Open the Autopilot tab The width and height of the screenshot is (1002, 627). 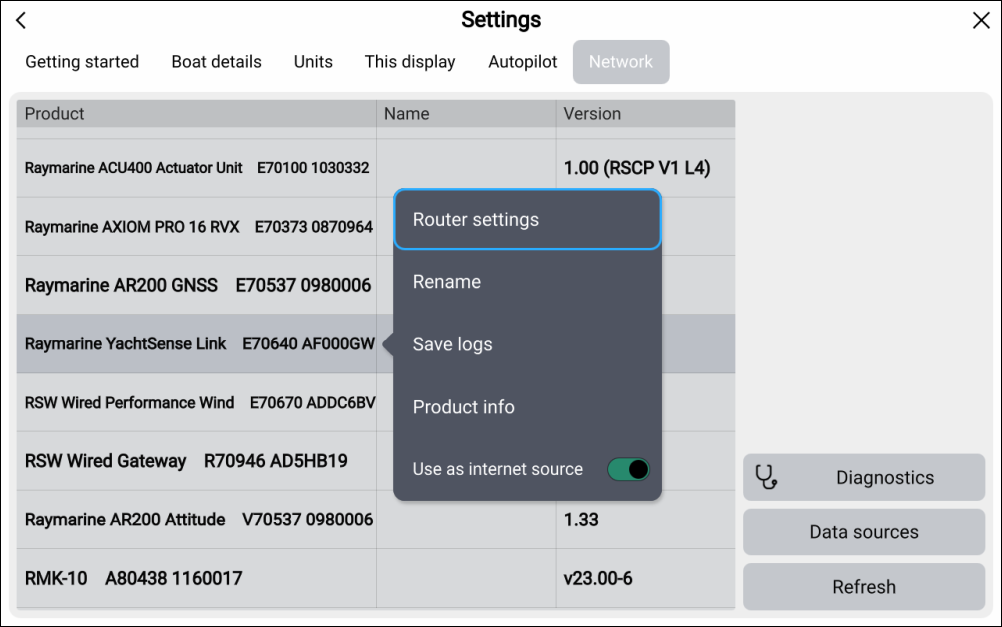tap(523, 62)
